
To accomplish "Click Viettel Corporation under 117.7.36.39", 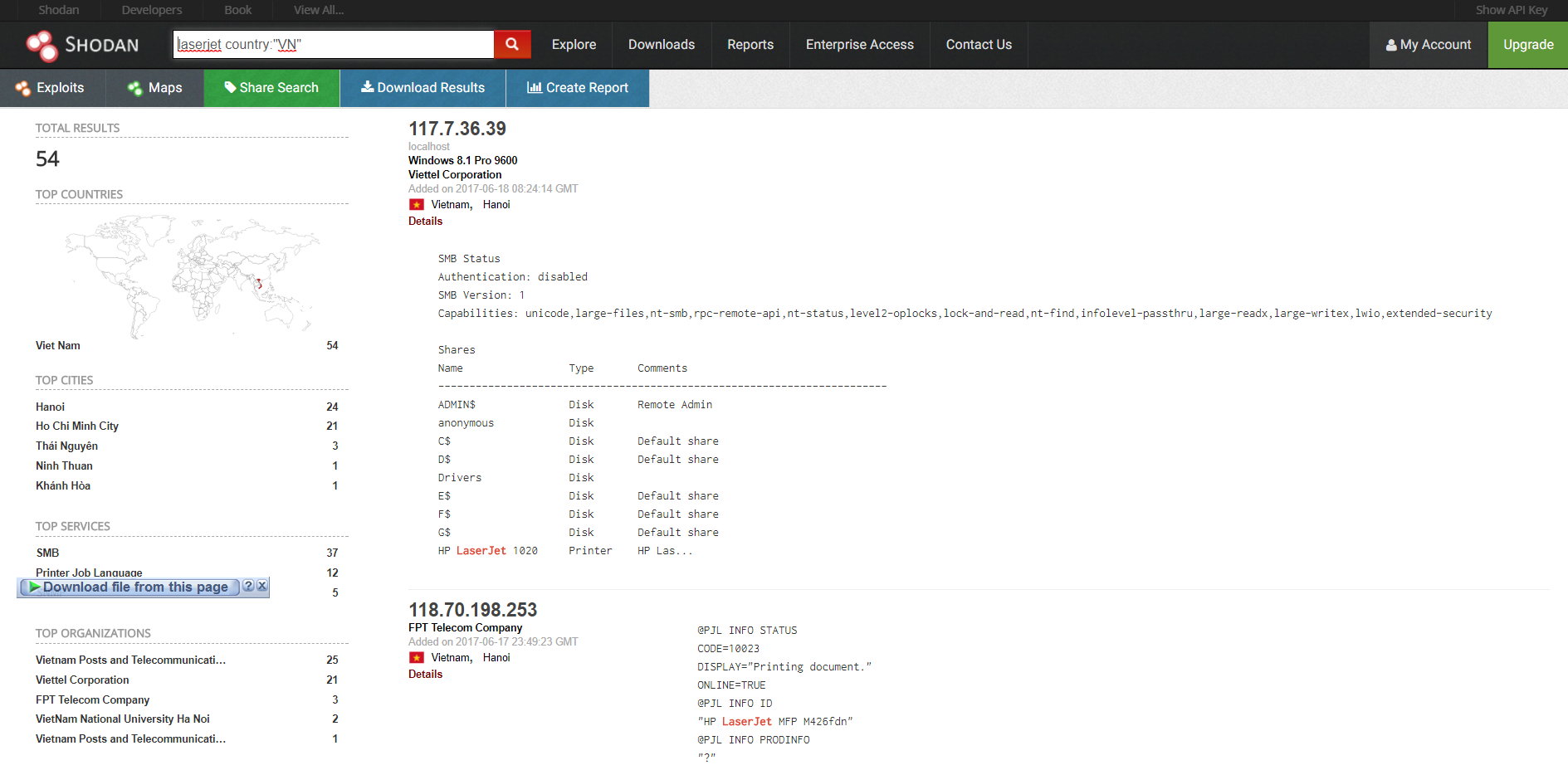I will pos(455,174).
